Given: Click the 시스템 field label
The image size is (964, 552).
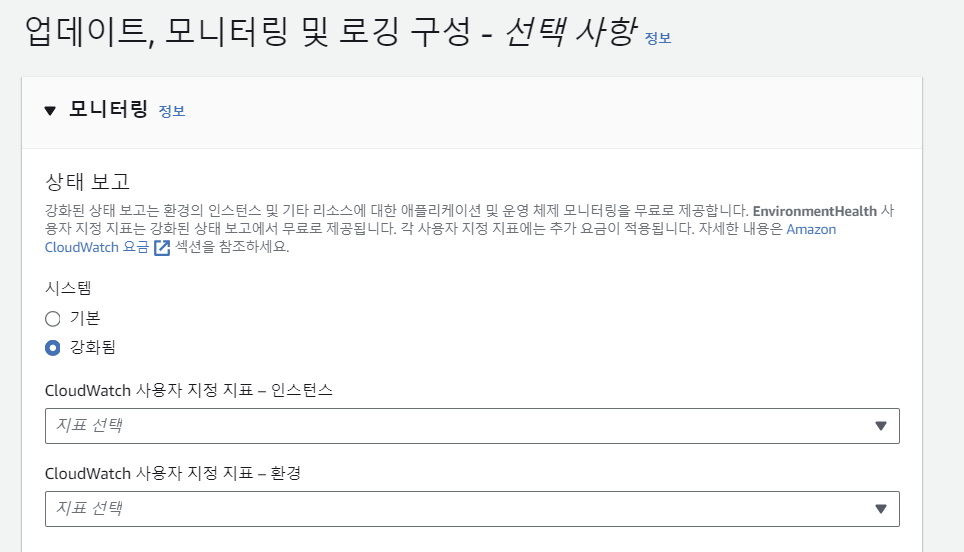Looking at the screenshot, I should click(68, 288).
